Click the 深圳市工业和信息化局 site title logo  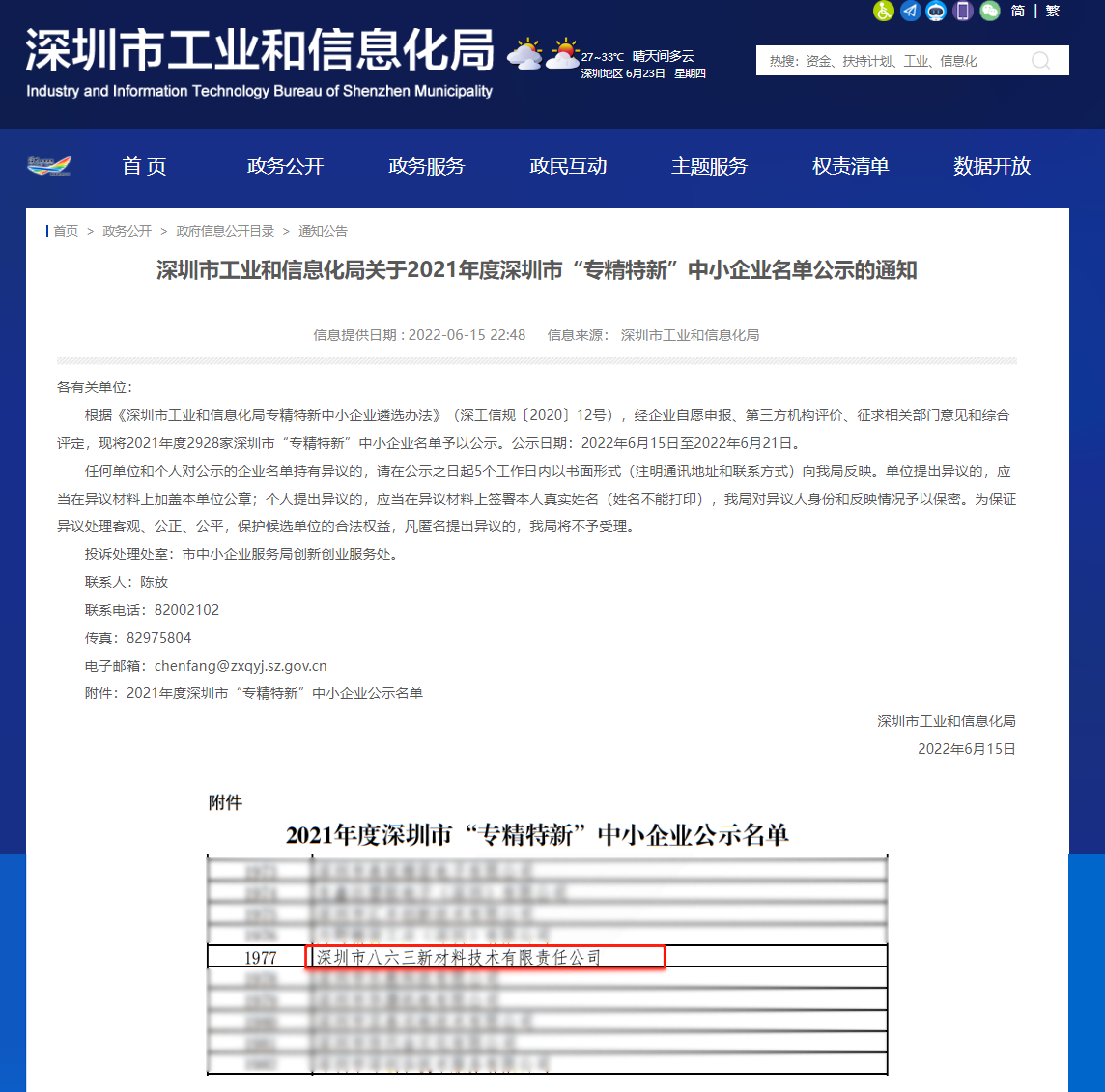(259, 62)
